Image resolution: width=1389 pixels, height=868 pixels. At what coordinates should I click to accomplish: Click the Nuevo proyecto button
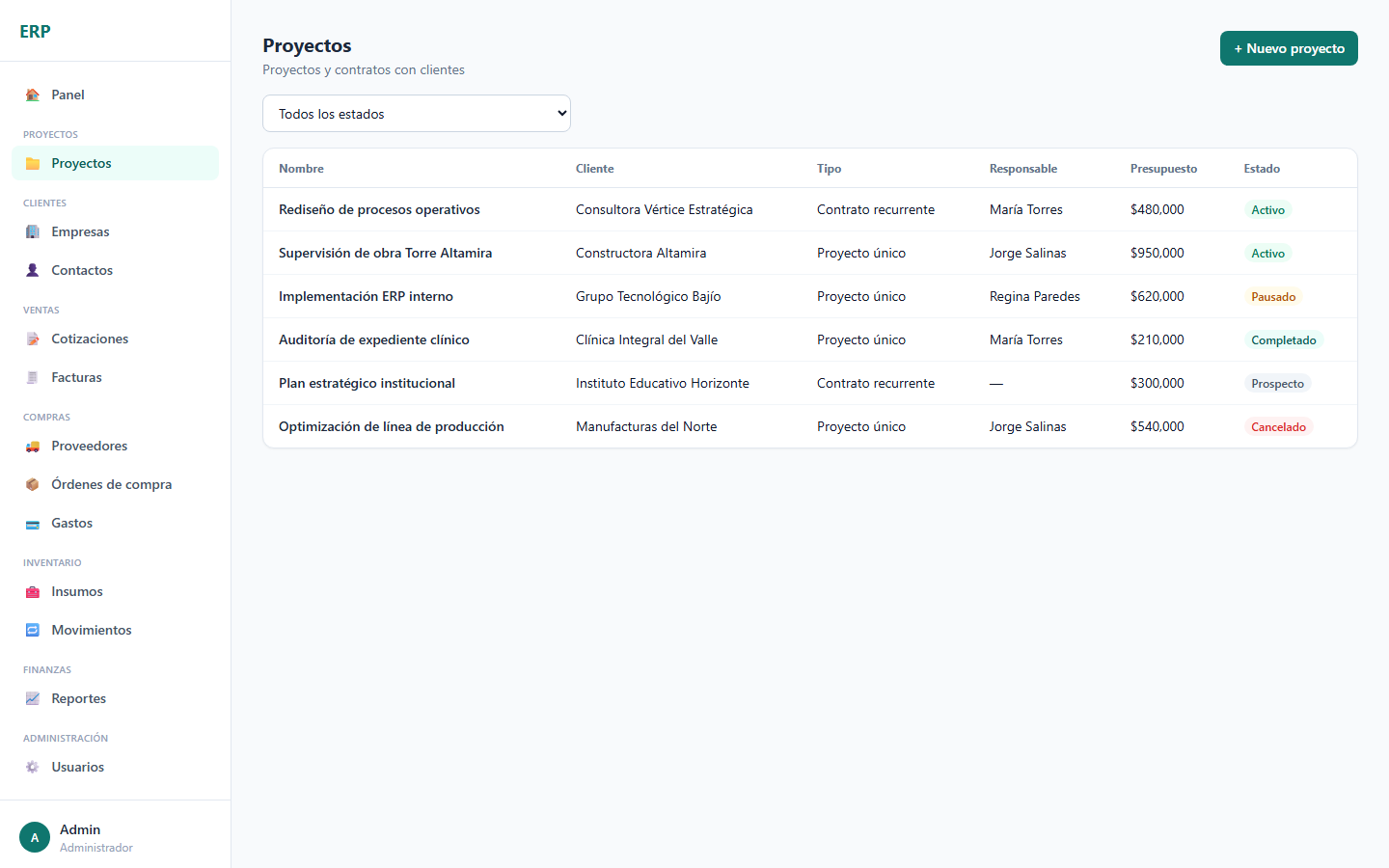[x=1289, y=48]
